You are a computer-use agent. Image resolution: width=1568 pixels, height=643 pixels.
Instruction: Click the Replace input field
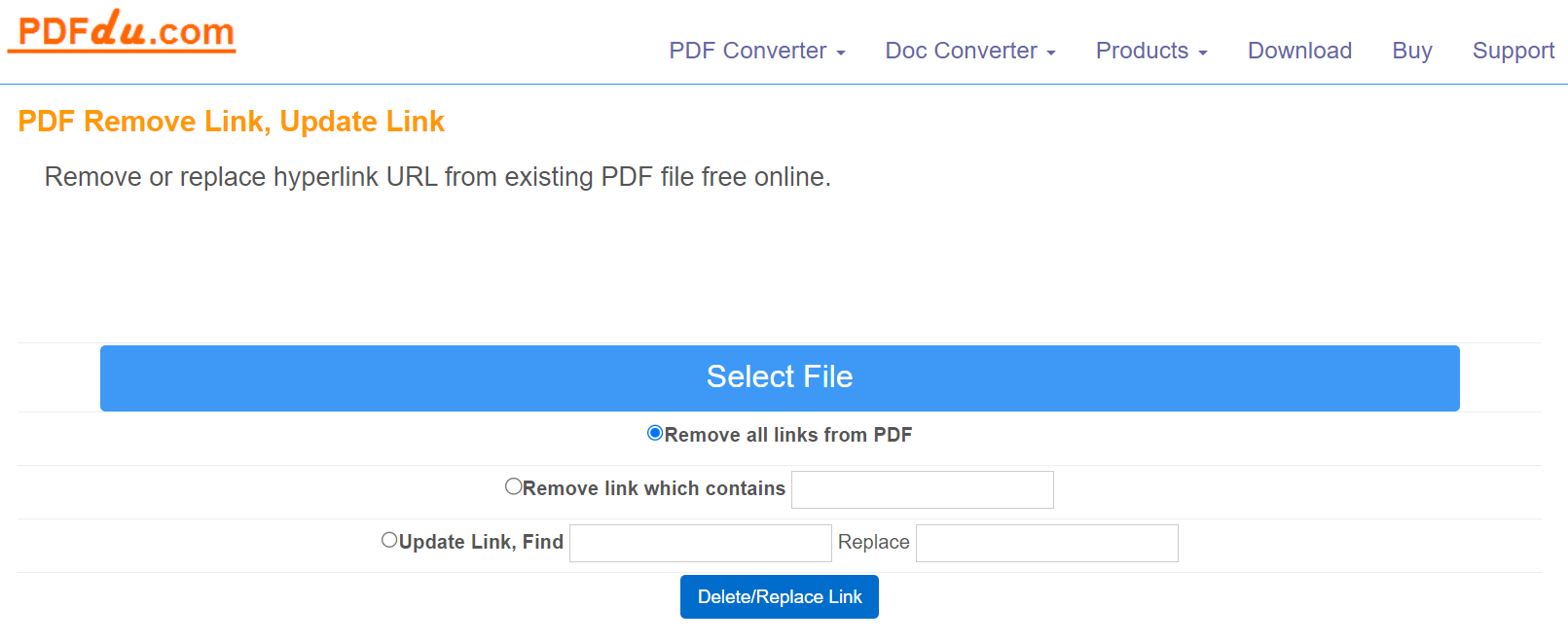coord(1046,543)
